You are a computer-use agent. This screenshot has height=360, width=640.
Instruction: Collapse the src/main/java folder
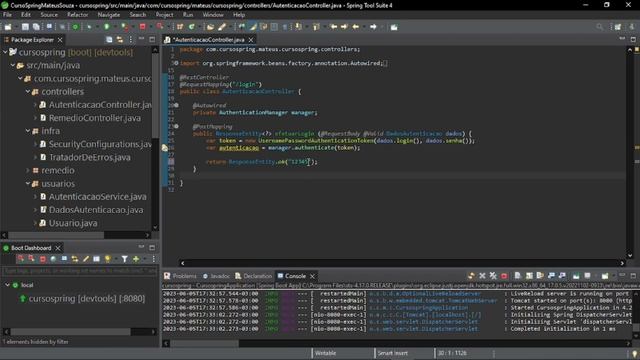pyautogui.click(x=13, y=65)
